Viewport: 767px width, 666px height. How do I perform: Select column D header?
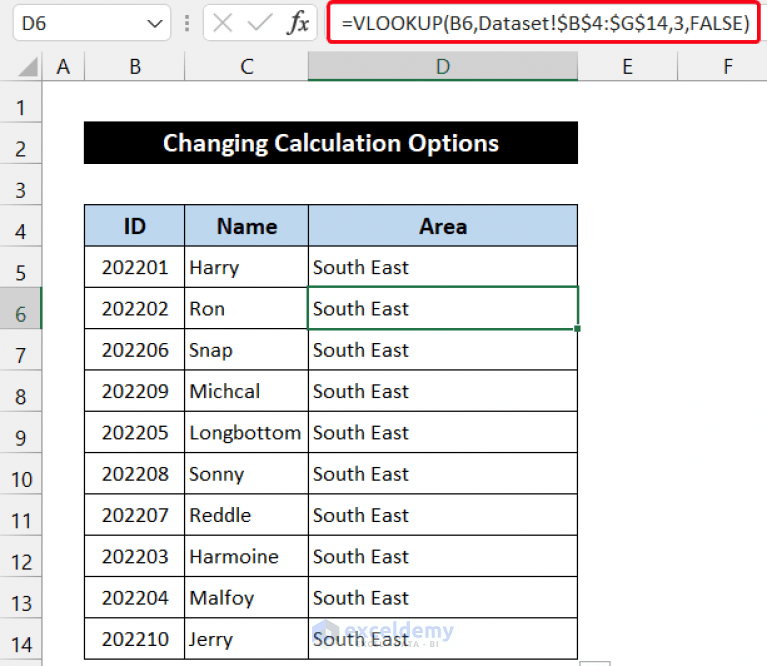(443, 67)
